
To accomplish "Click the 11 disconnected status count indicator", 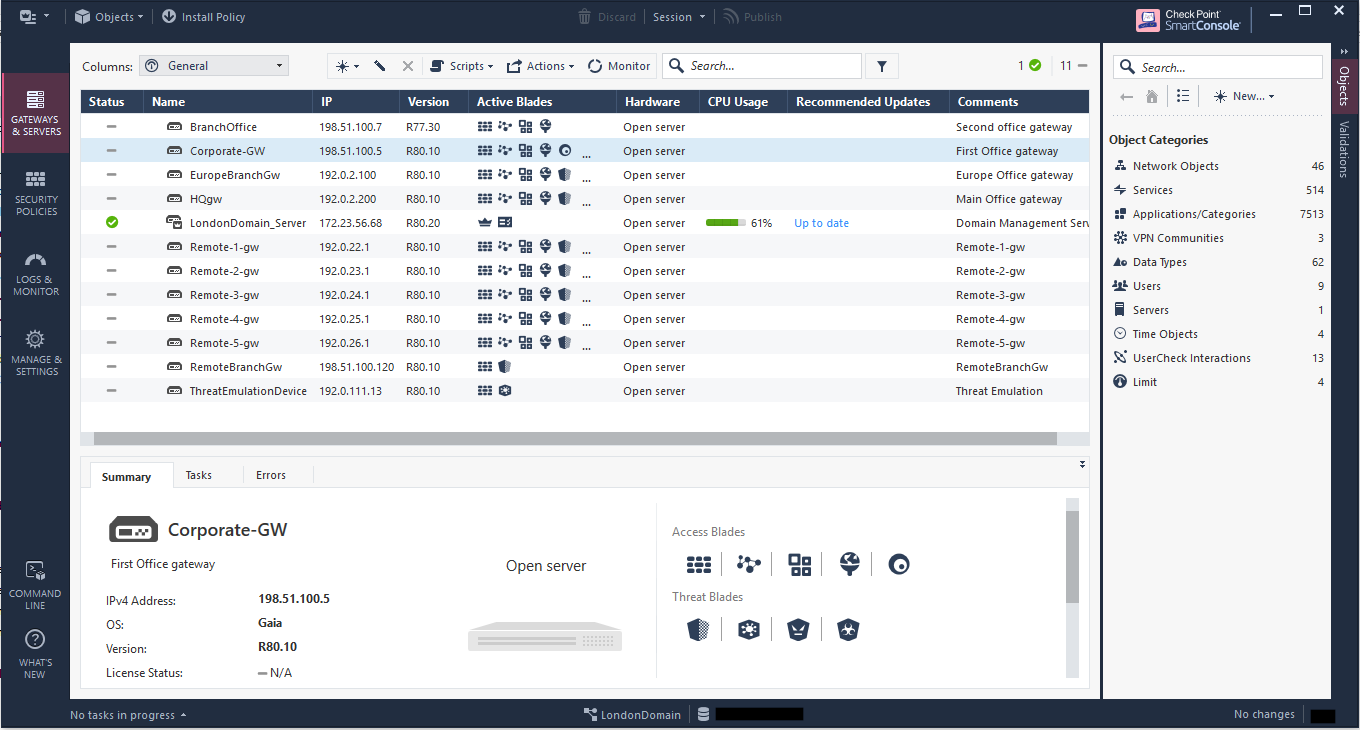I will [x=1073, y=66].
